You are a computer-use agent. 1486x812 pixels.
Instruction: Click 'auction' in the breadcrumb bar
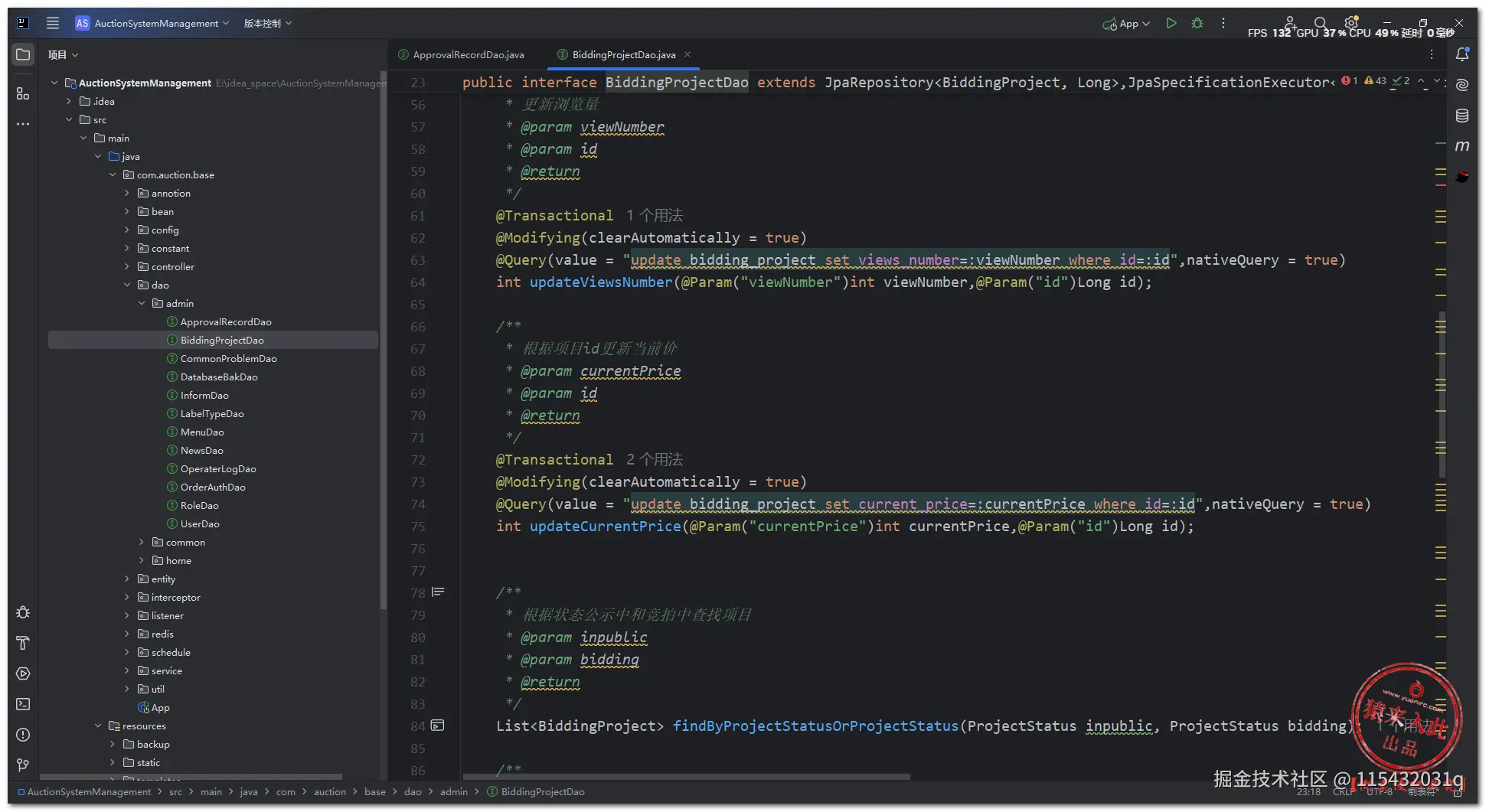pos(329,791)
